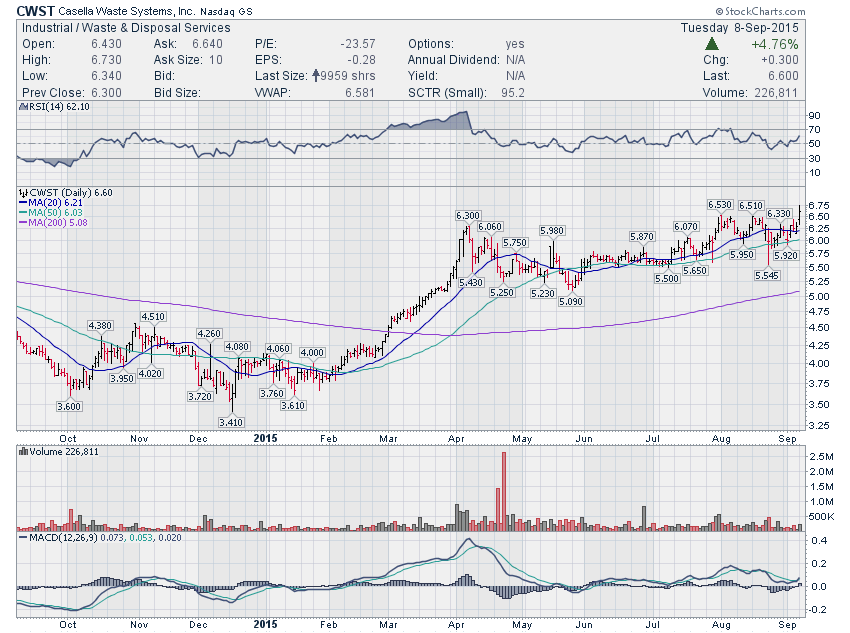Click the 4.000 price peak label
Image resolution: width=850 pixels, height=633 pixels.
(312, 352)
